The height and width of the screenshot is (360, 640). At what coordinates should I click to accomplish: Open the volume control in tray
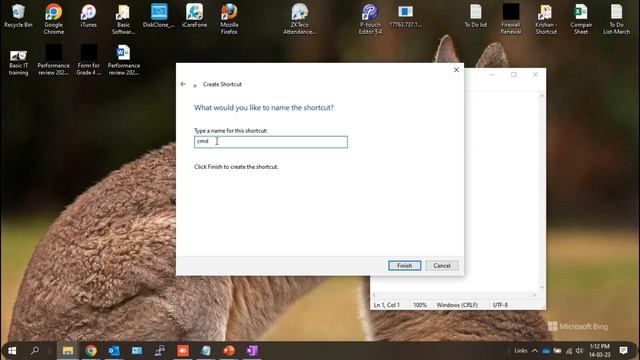579,351
